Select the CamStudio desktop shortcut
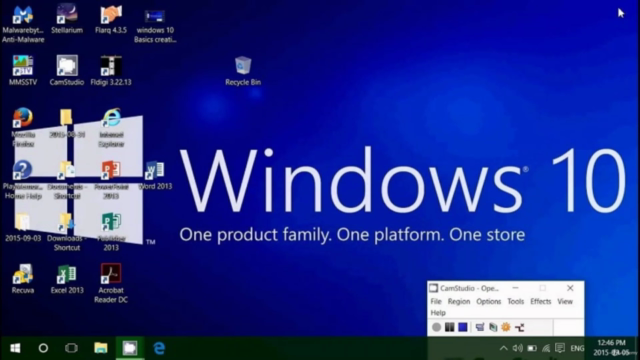640x360 pixels. click(67, 71)
